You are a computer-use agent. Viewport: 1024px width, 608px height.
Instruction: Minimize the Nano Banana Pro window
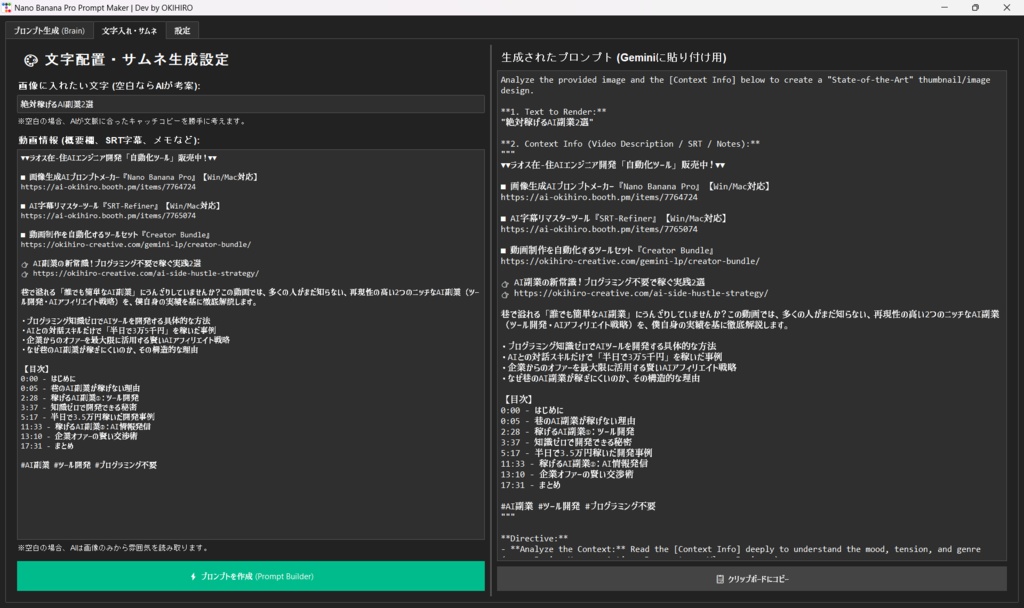coord(944,7)
